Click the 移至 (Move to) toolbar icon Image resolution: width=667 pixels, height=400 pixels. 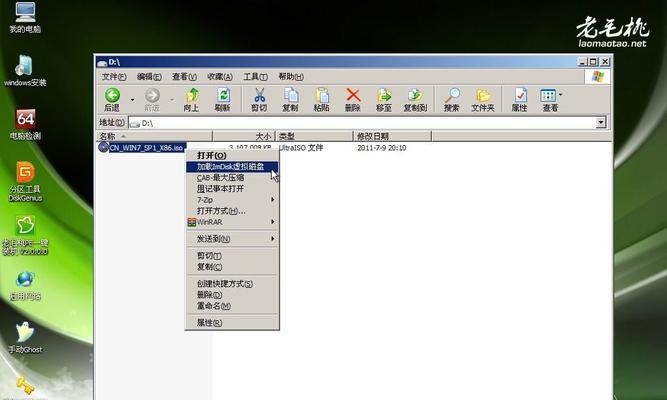click(384, 95)
